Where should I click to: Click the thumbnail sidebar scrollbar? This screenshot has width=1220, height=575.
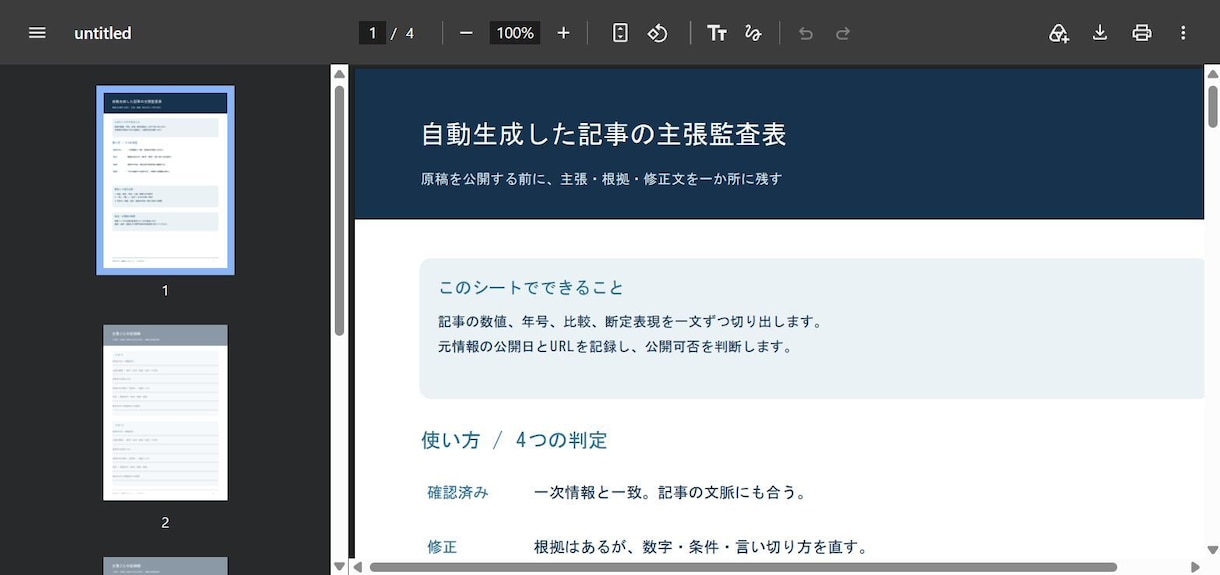point(339,210)
